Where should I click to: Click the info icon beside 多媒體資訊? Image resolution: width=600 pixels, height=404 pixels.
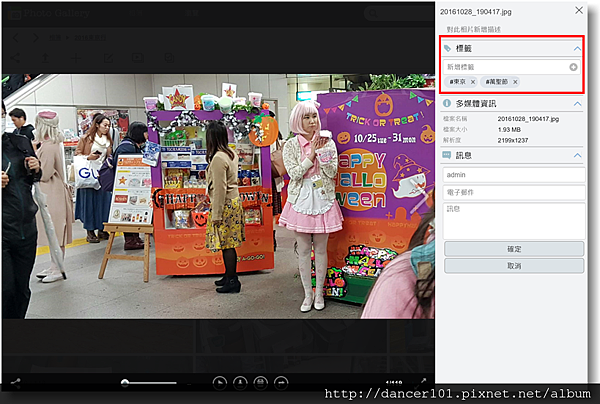coord(447,103)
